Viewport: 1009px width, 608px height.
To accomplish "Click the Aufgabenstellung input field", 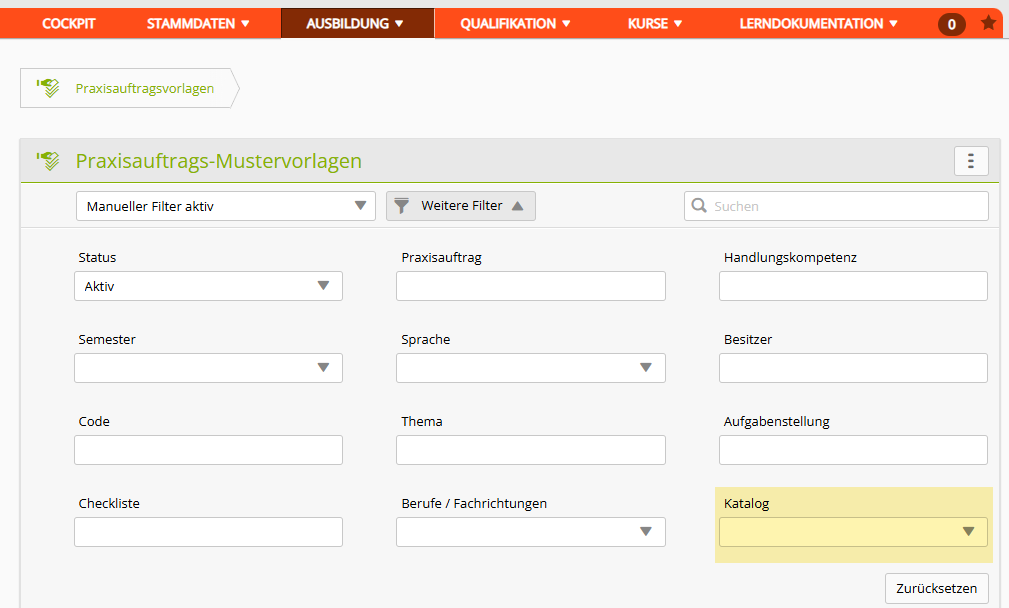I will pos(853,450).
